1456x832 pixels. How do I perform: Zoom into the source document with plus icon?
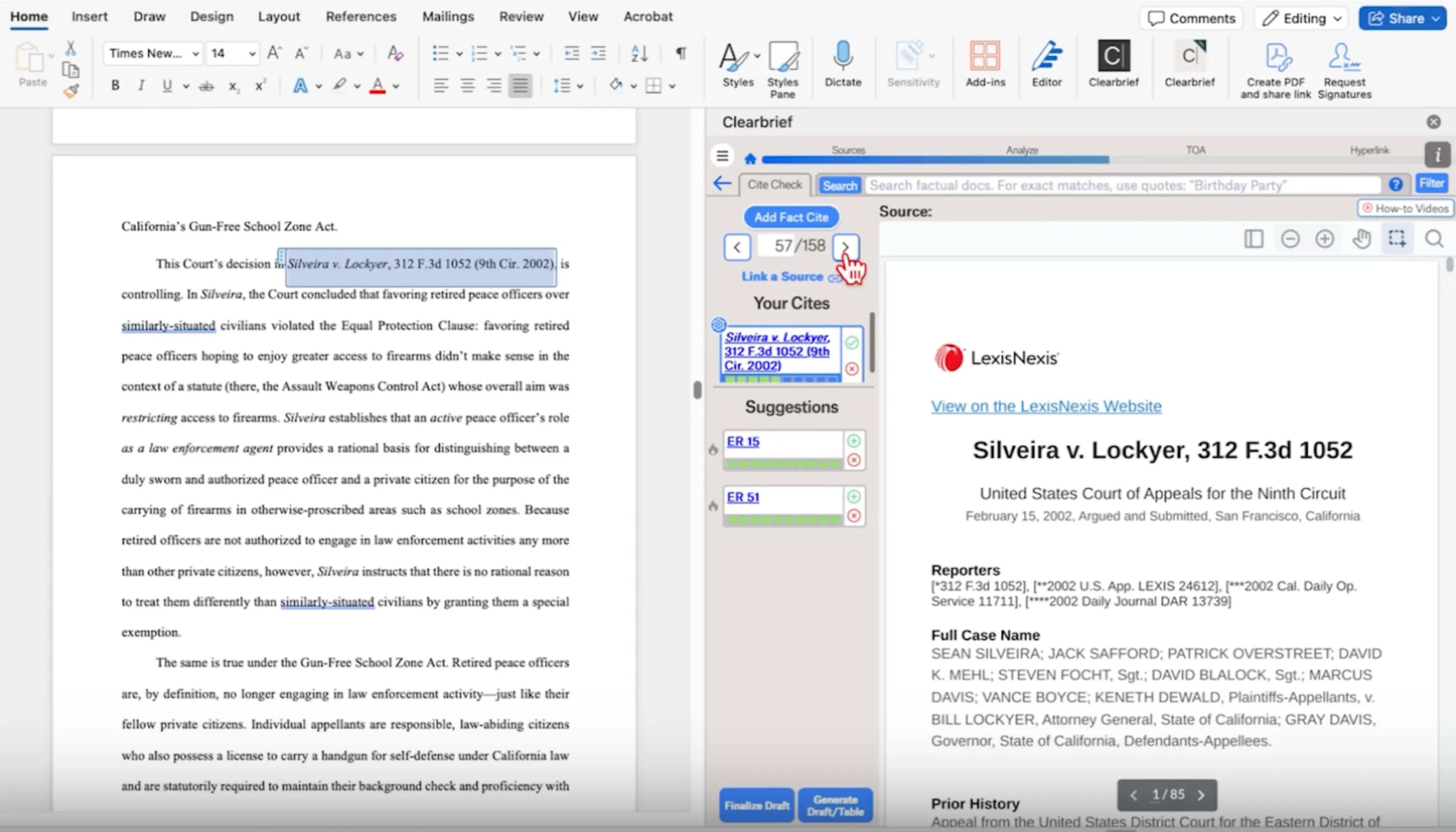[x=1326, y=238]
